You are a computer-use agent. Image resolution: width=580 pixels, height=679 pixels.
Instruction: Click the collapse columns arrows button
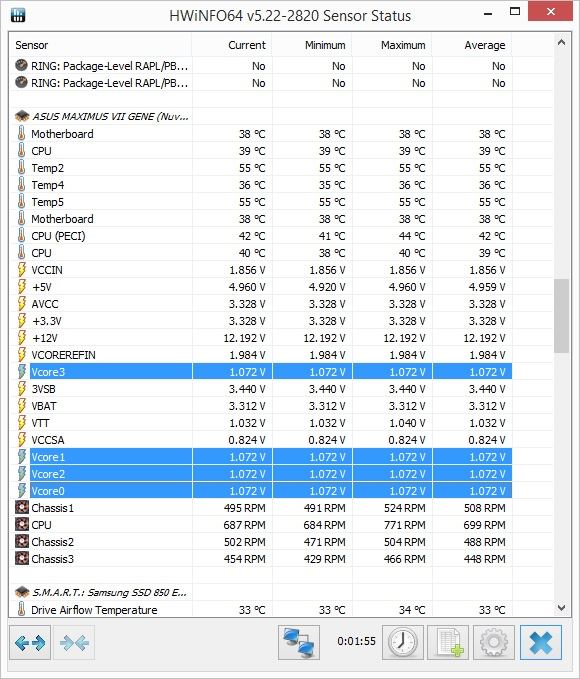(x=75, y=643)
